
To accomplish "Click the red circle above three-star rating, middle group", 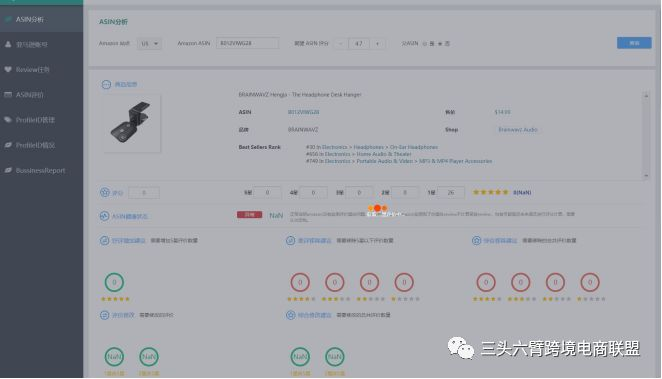I will 335,282.
